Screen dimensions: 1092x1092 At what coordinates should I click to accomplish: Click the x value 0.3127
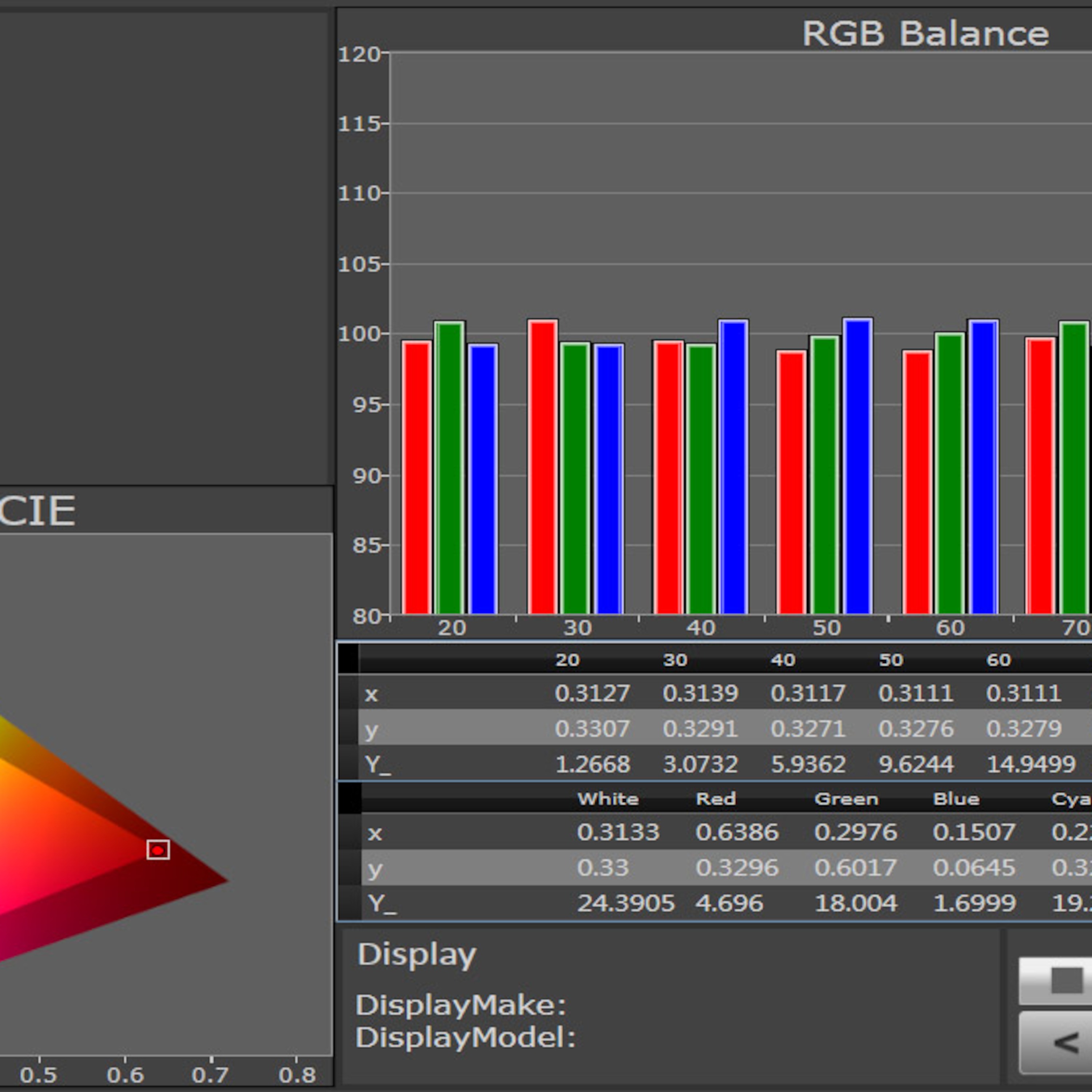click(x=592, y=693)
